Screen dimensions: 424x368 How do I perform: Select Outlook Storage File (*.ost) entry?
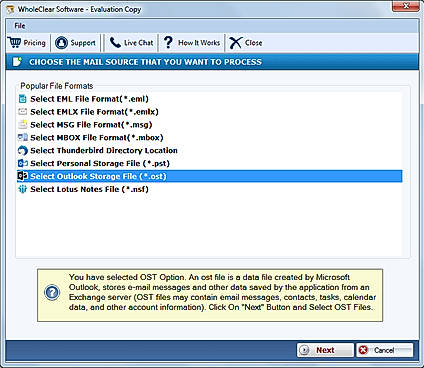click(x=210, y=176)
